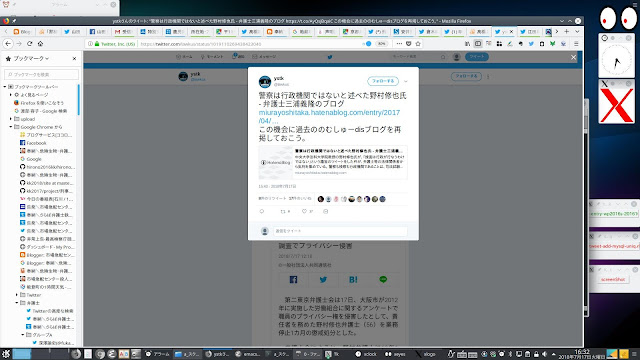Reply to the tweet via speech bubble icon
The height and width of the screenshot is (360, 640).
(x=262, y=211)
